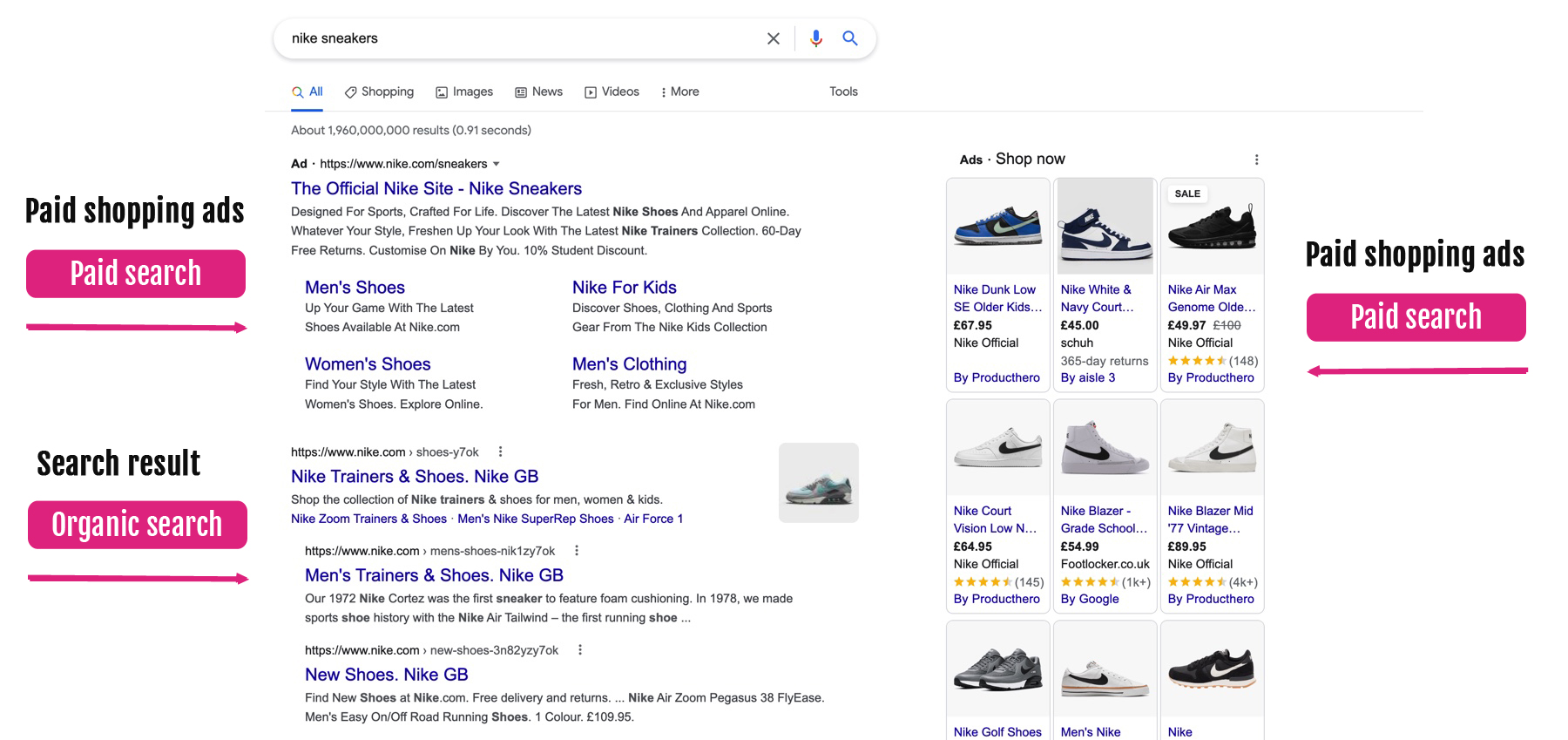The image size is (1568, 740).
Task: Open the Nike Blazer - Grade School listing title
Action: tap(1105, 519)
